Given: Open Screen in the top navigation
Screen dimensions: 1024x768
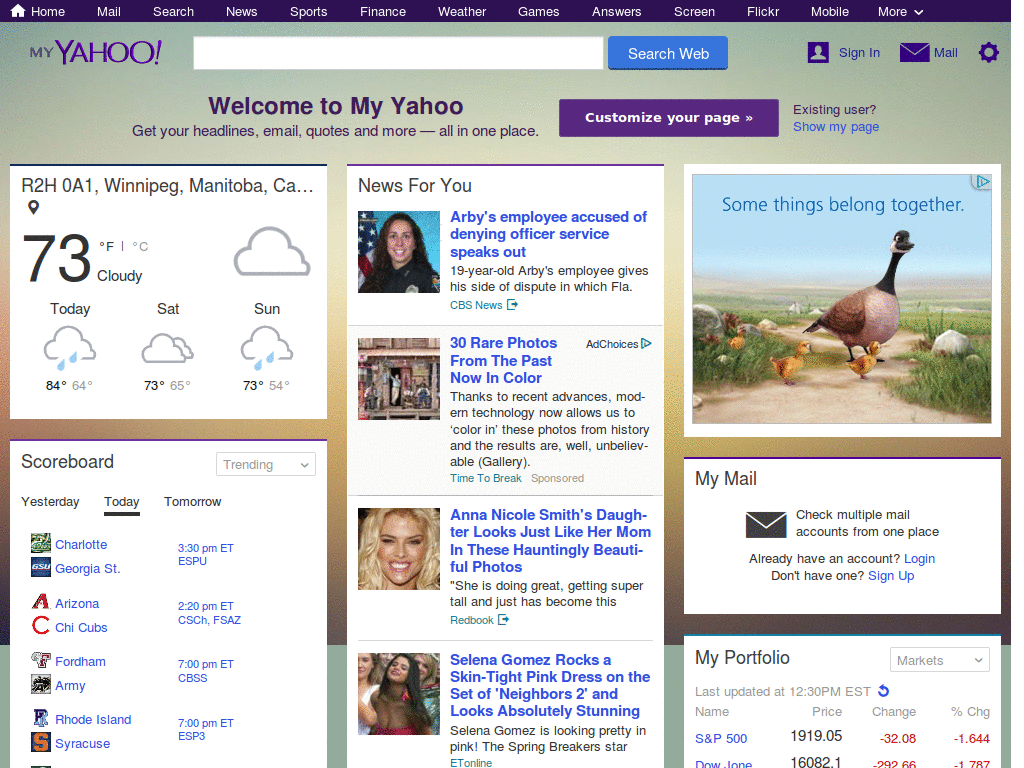Looking at the screenshot, I should click(x=694, y=12).
